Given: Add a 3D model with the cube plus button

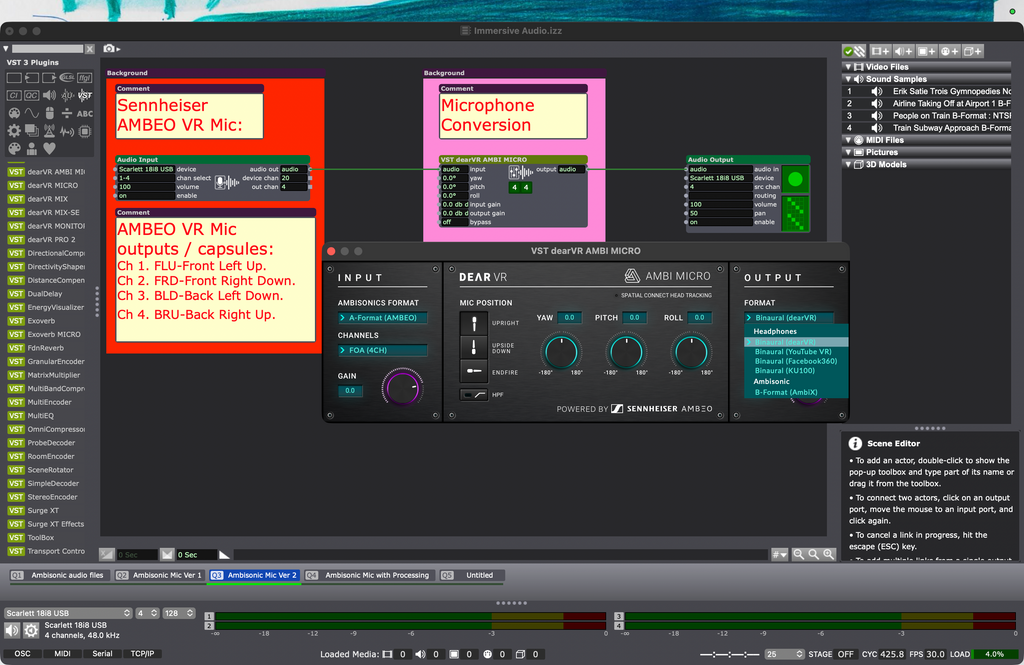Looking at the screenshot, I should (973, 51).
